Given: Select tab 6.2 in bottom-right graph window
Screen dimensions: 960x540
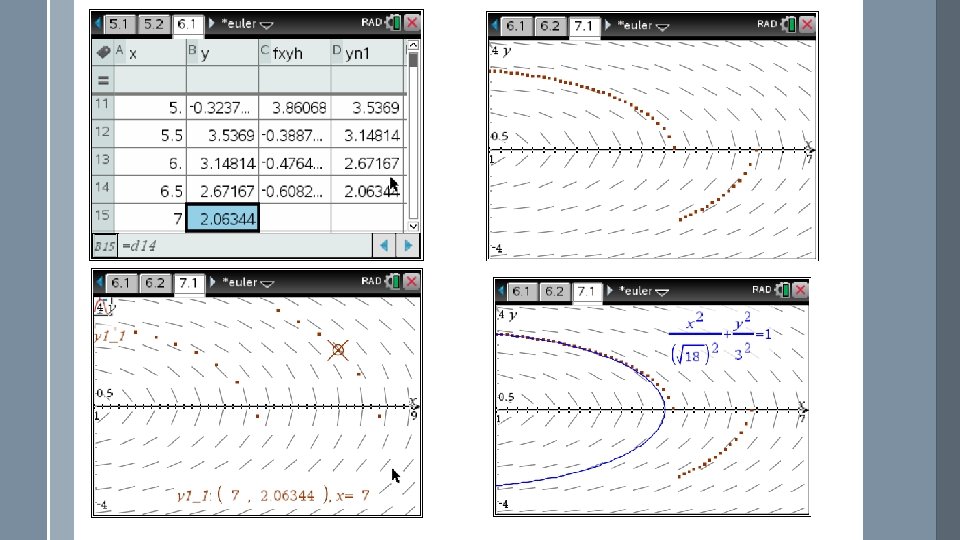Looking at the screenshot, I should pos(555,291).
